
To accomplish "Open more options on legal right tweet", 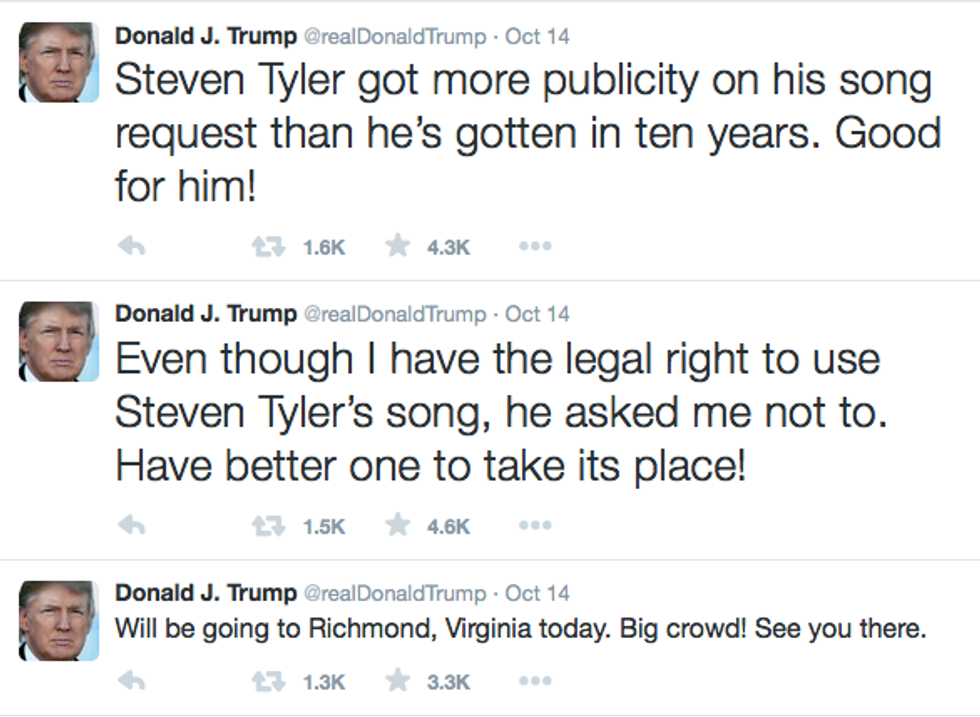I will 535,526.
